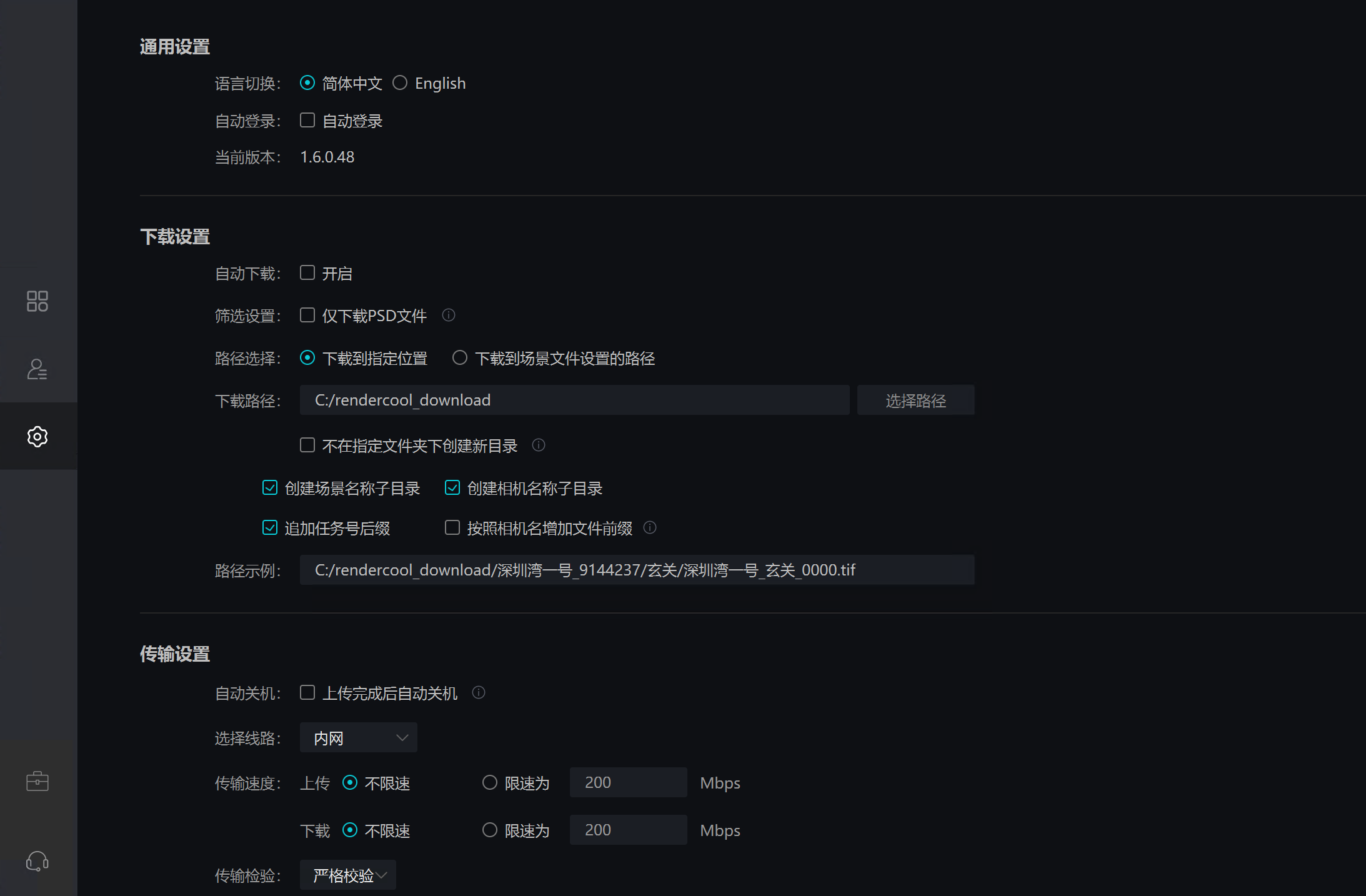Click the info icon beside 不在指定文件夹下创建新目录

coord(539,445)
